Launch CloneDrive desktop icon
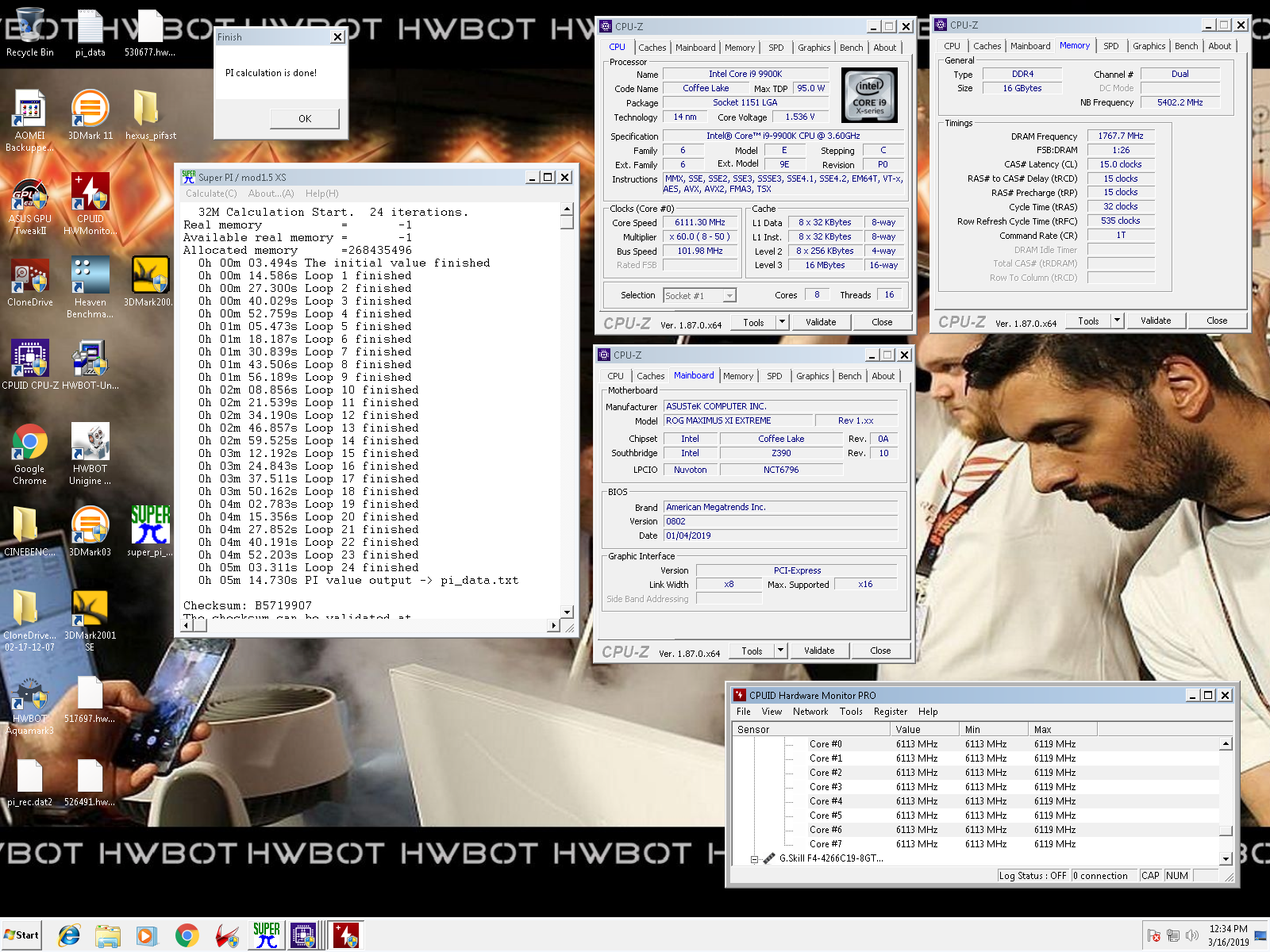The height and width of the screenshot is (952, 1270). pyautogui.click(x=29, y=282)
